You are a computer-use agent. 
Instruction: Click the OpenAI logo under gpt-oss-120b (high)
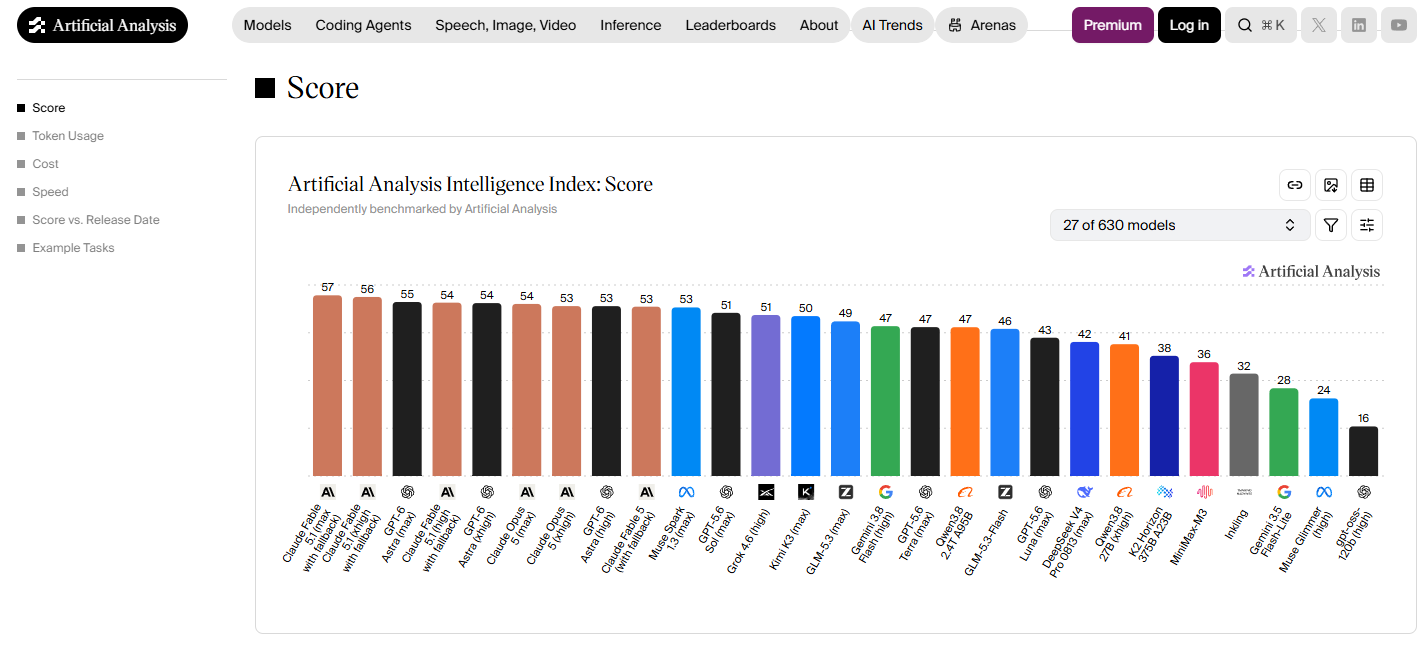tap(1364, 492)
